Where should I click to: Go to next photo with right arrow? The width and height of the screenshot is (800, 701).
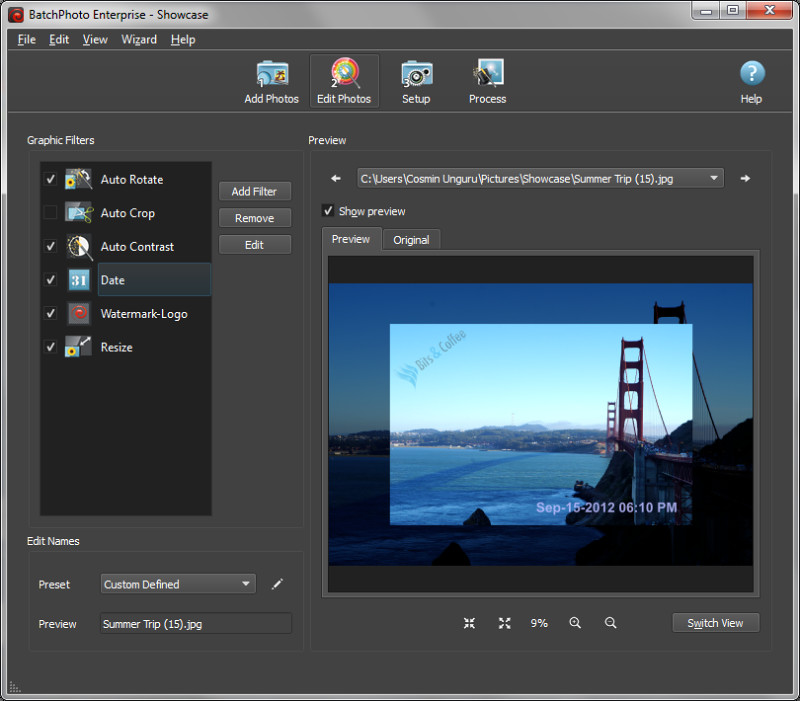tap(745, 179)
